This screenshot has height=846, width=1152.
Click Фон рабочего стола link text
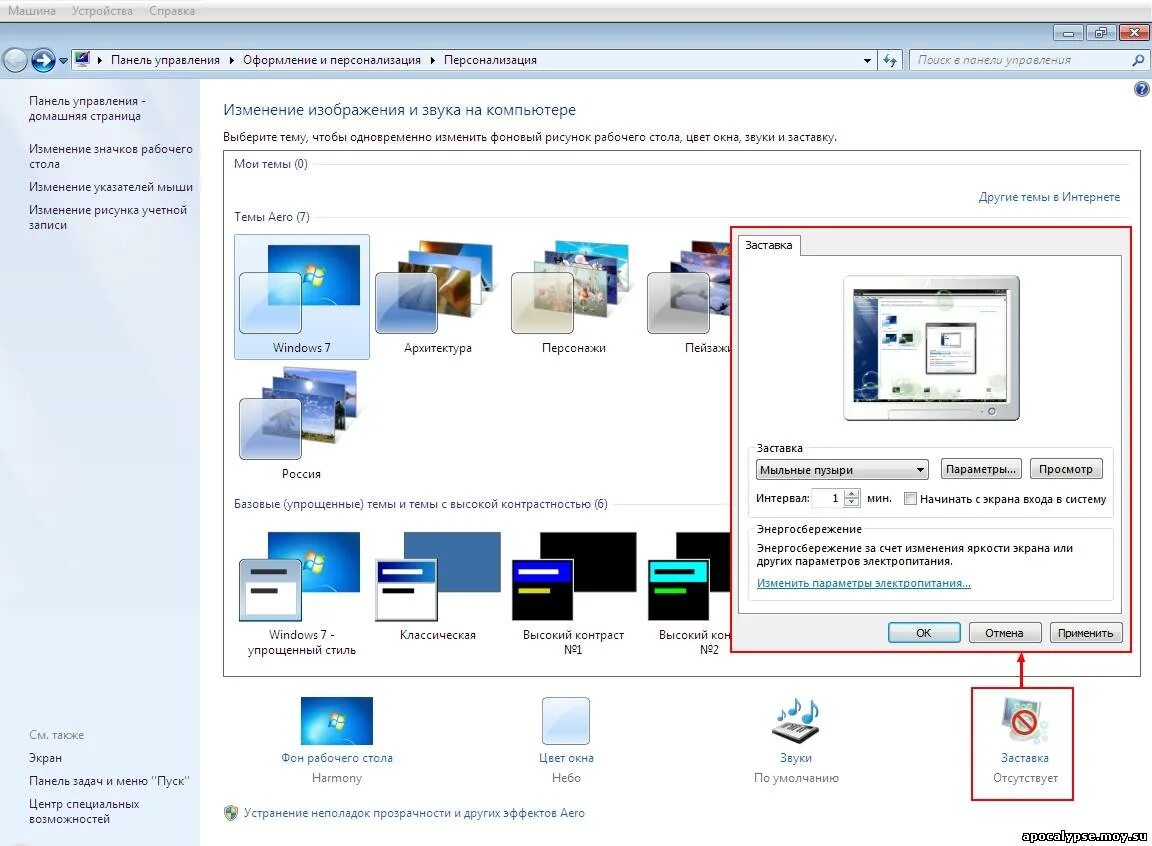pyautogui.click(x=336, y=758)
